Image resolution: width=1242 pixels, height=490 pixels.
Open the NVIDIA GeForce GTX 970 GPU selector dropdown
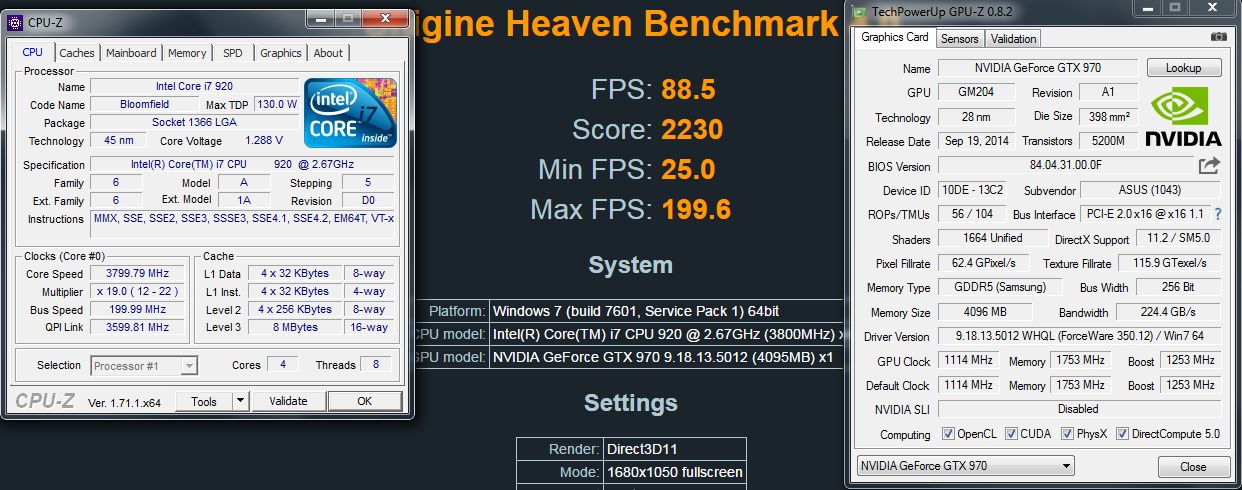point(966,466)
